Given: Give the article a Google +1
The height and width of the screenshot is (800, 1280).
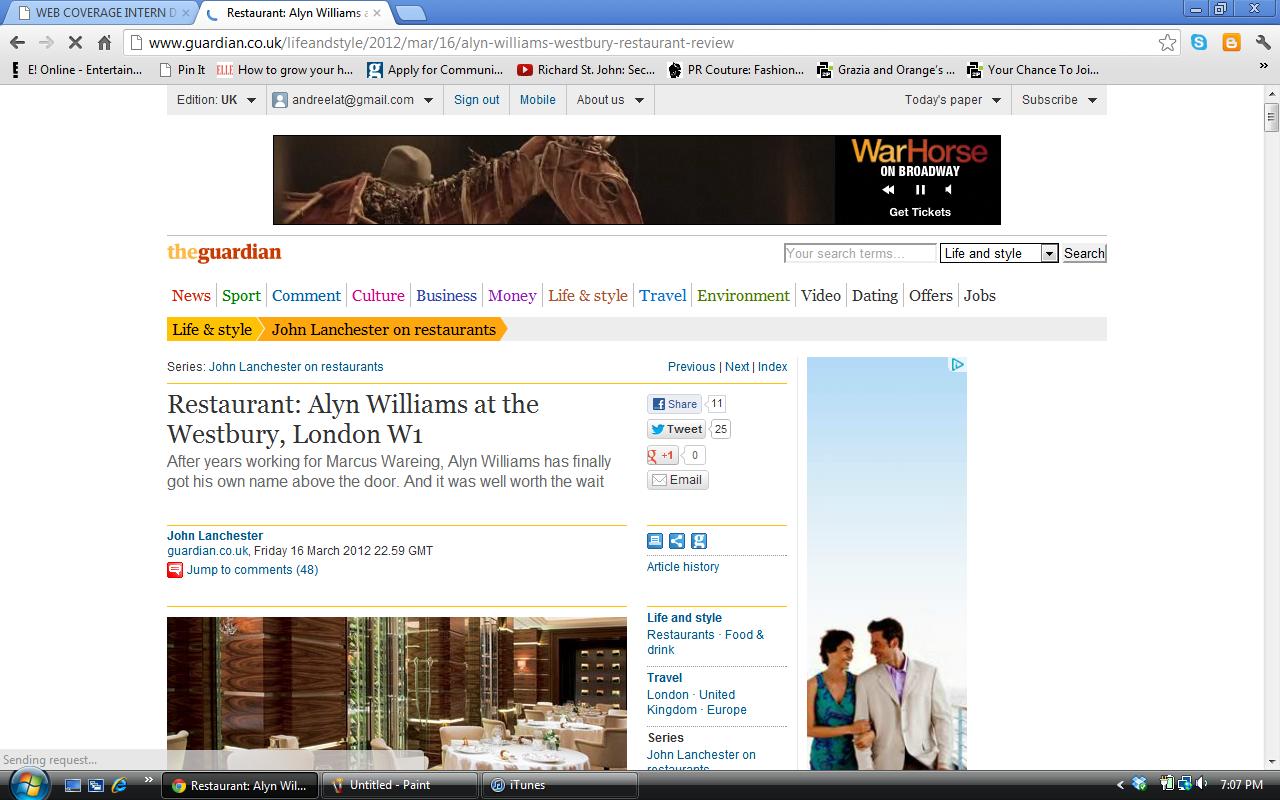Looking at the screenshot, I should click(x=663, y=455).
